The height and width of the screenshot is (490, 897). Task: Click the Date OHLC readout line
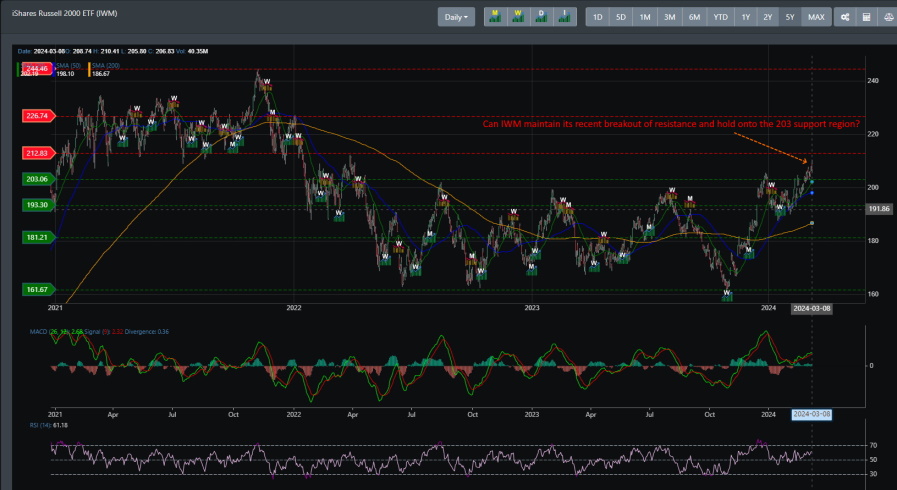tap(113, 51)
